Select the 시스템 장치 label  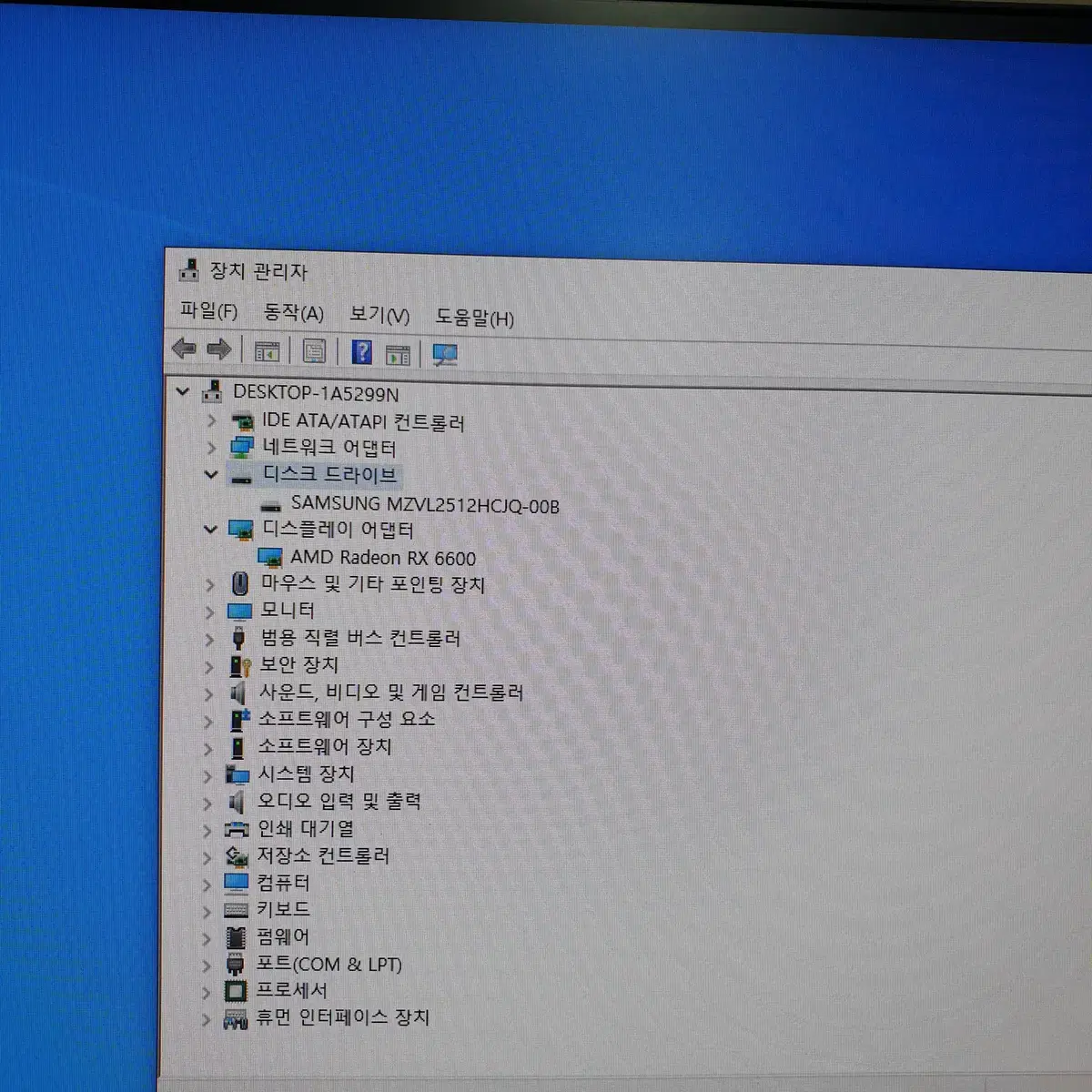(306, 773)
